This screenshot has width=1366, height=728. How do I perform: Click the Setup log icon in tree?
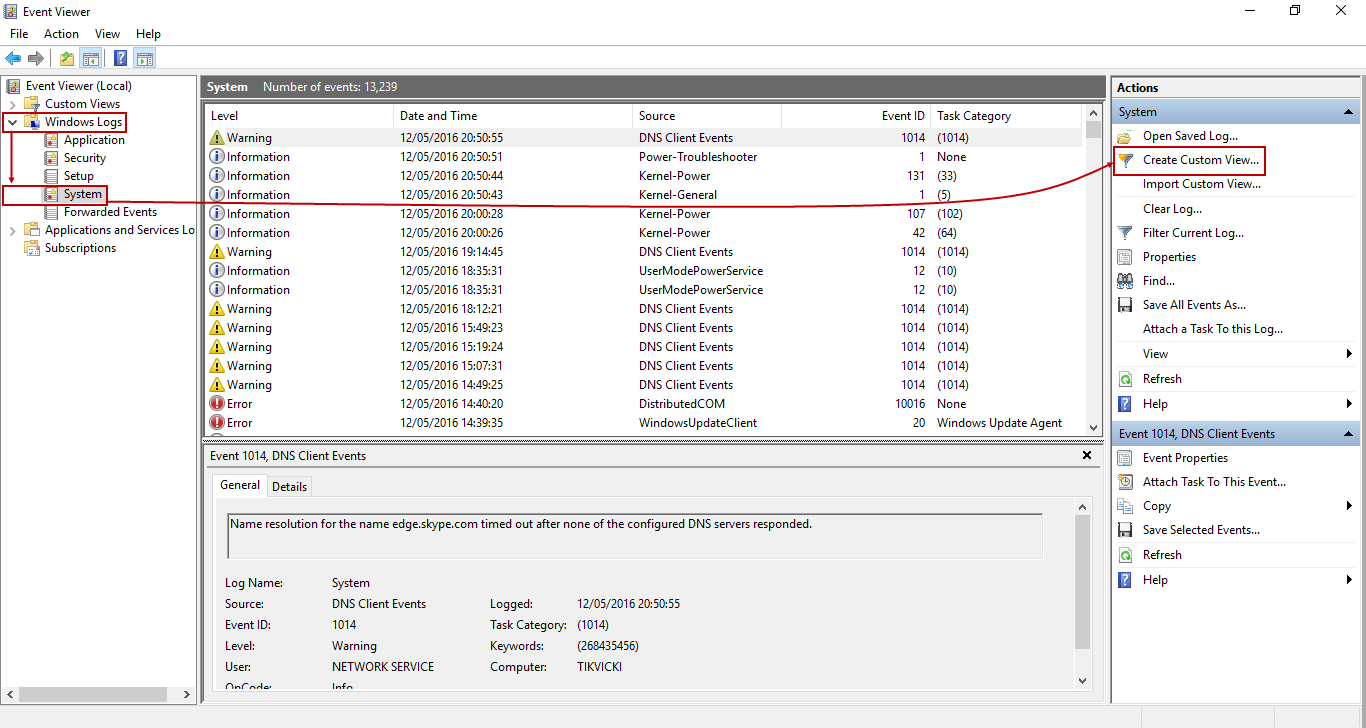pyautogui.click(x=52, y=176)
